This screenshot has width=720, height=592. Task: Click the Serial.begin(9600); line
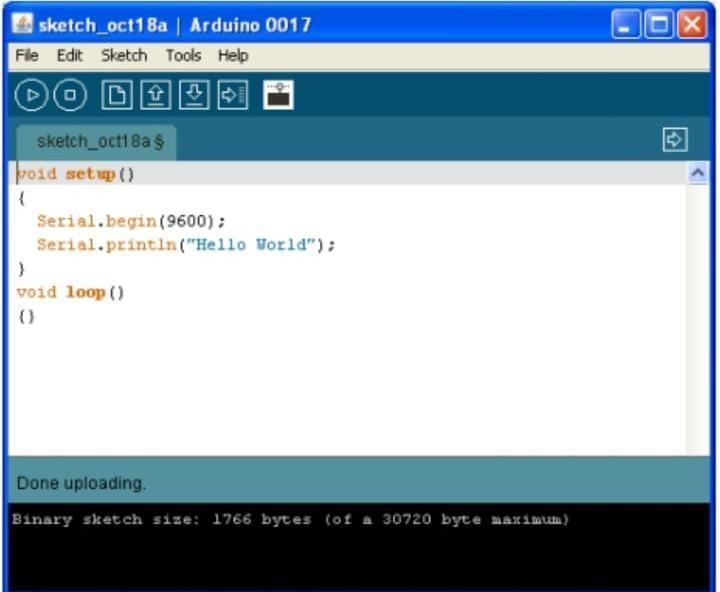131,221
